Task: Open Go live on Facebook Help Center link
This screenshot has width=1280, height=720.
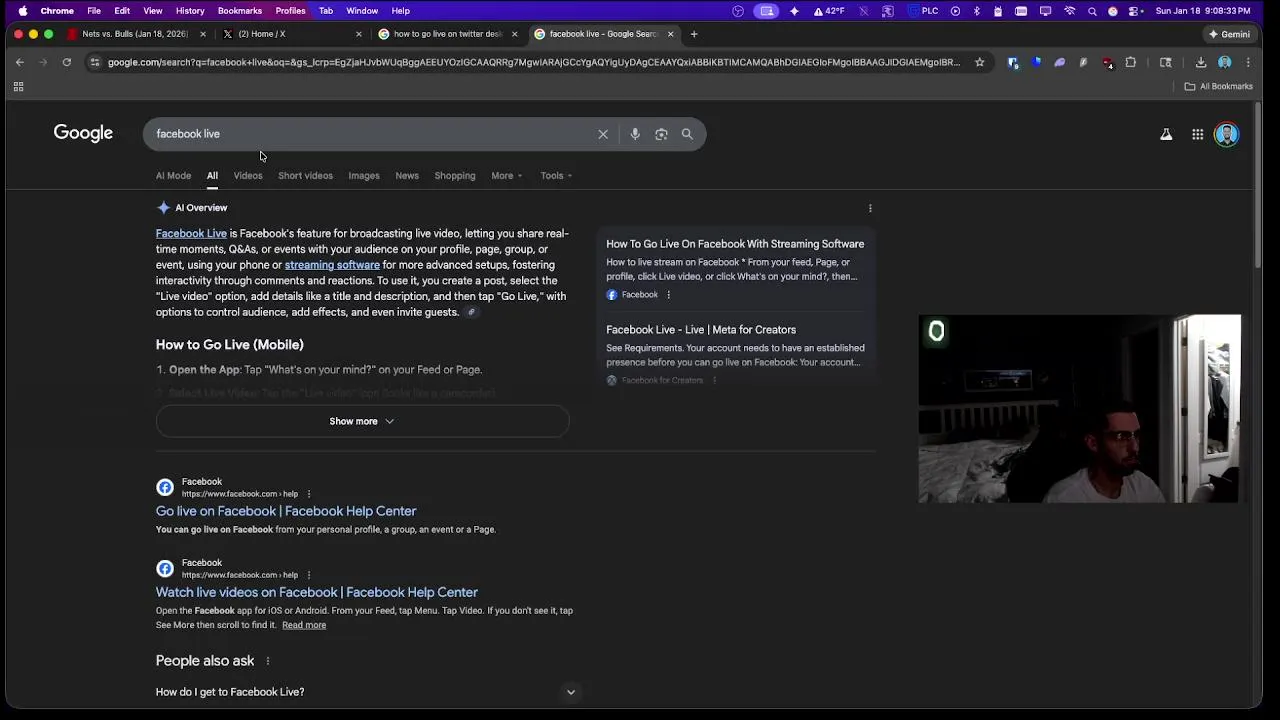Action: pyautogui.click(x=286, y=511)
